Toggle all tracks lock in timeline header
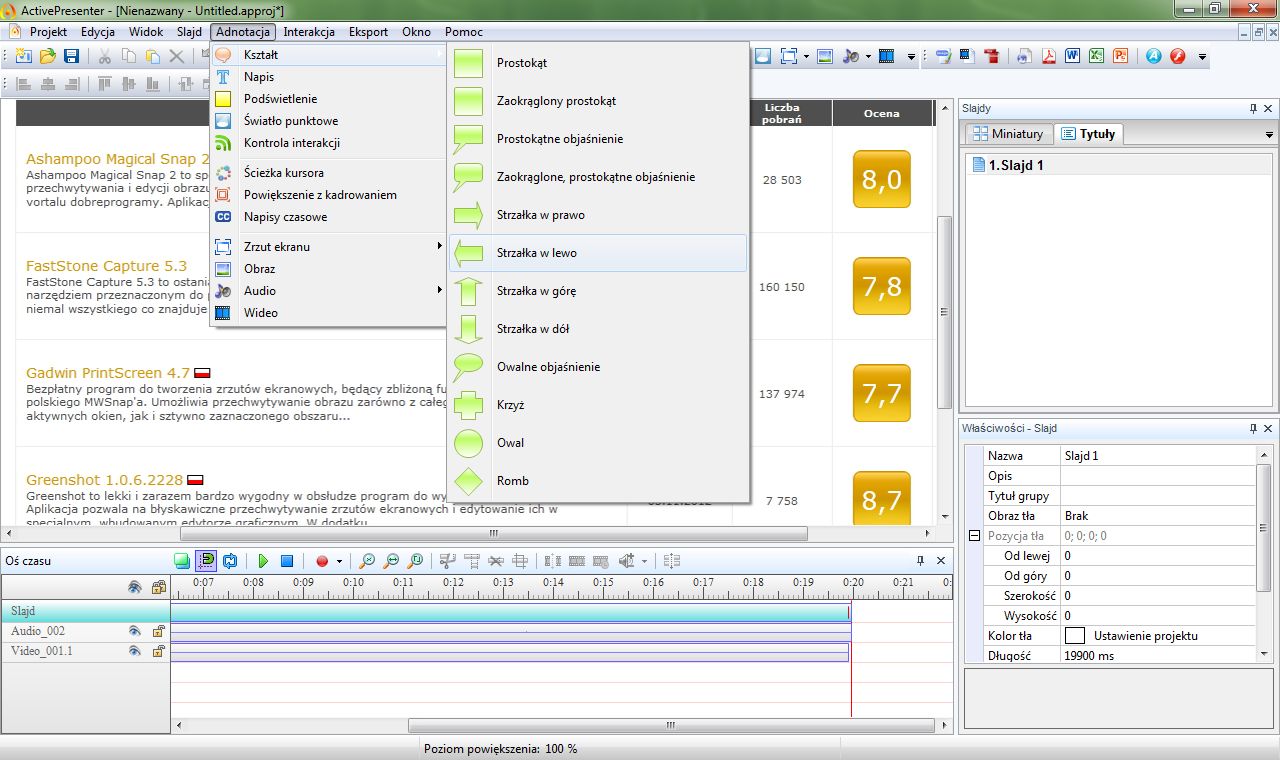The width and height of the screenshot is (1280, 760). [x=158, y=587]
